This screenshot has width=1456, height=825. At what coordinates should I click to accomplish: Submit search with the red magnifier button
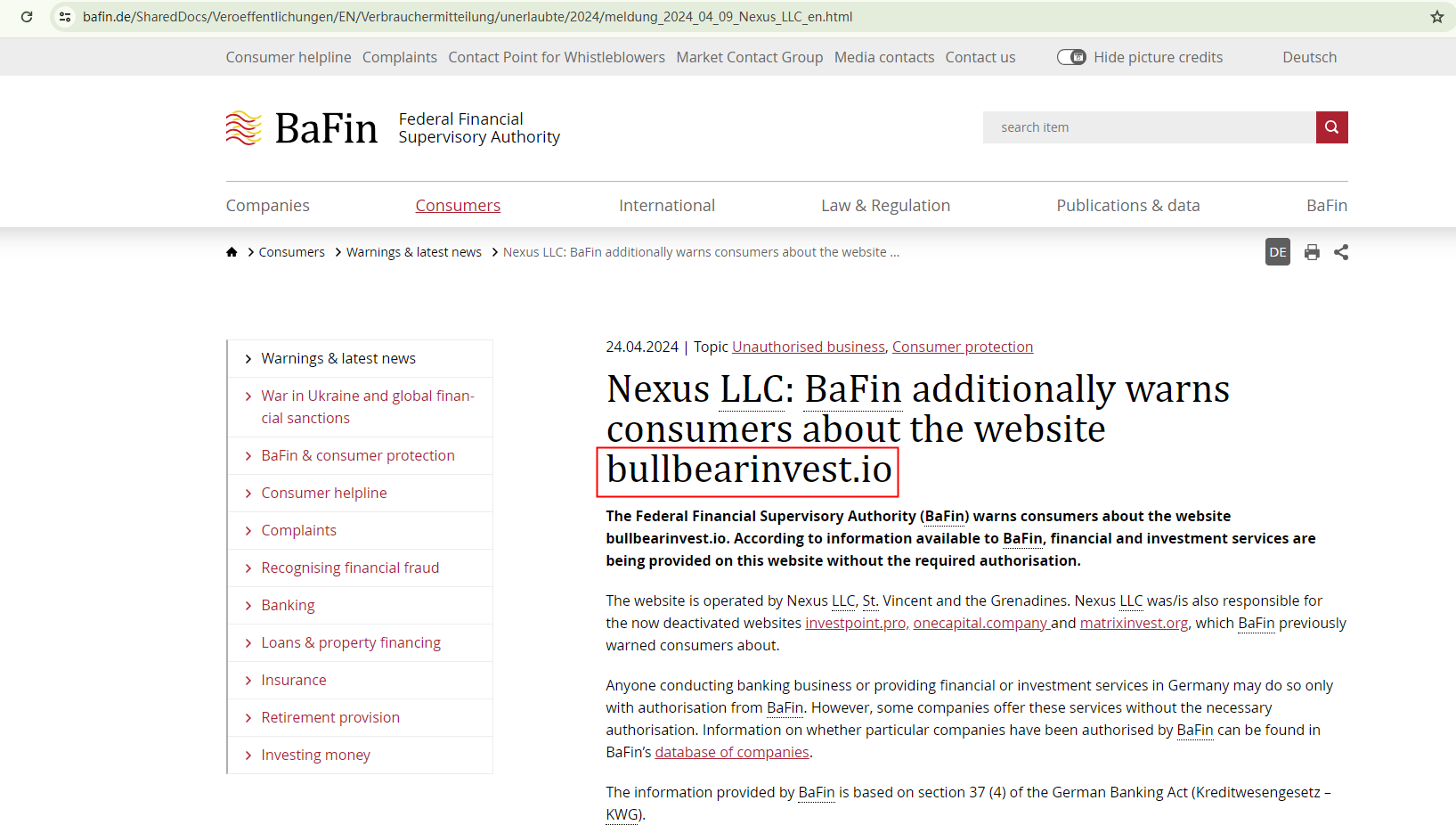click(x=1331, y=127)
